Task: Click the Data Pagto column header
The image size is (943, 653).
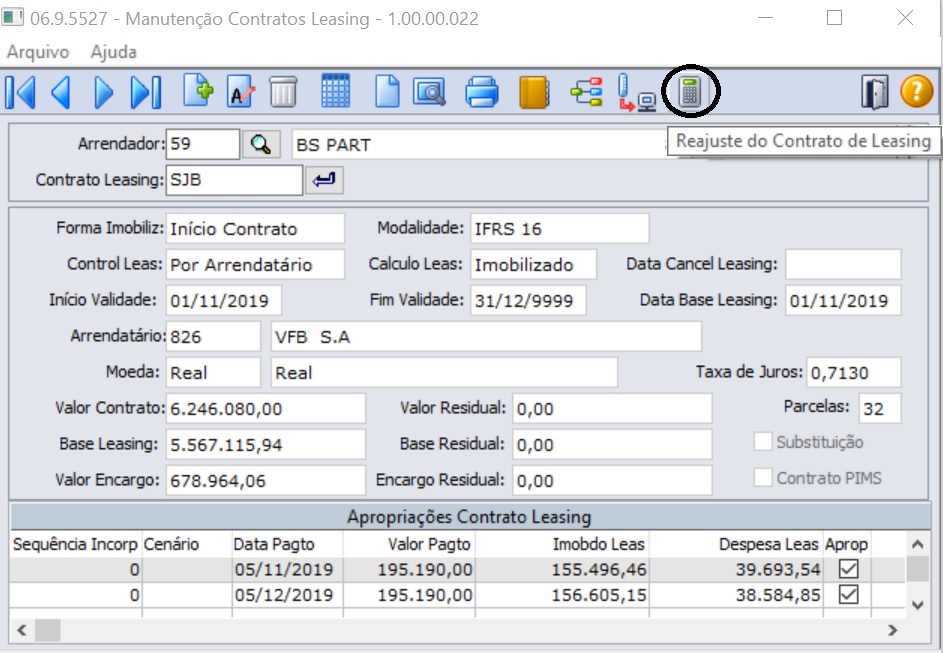Action: click(287, 544)
